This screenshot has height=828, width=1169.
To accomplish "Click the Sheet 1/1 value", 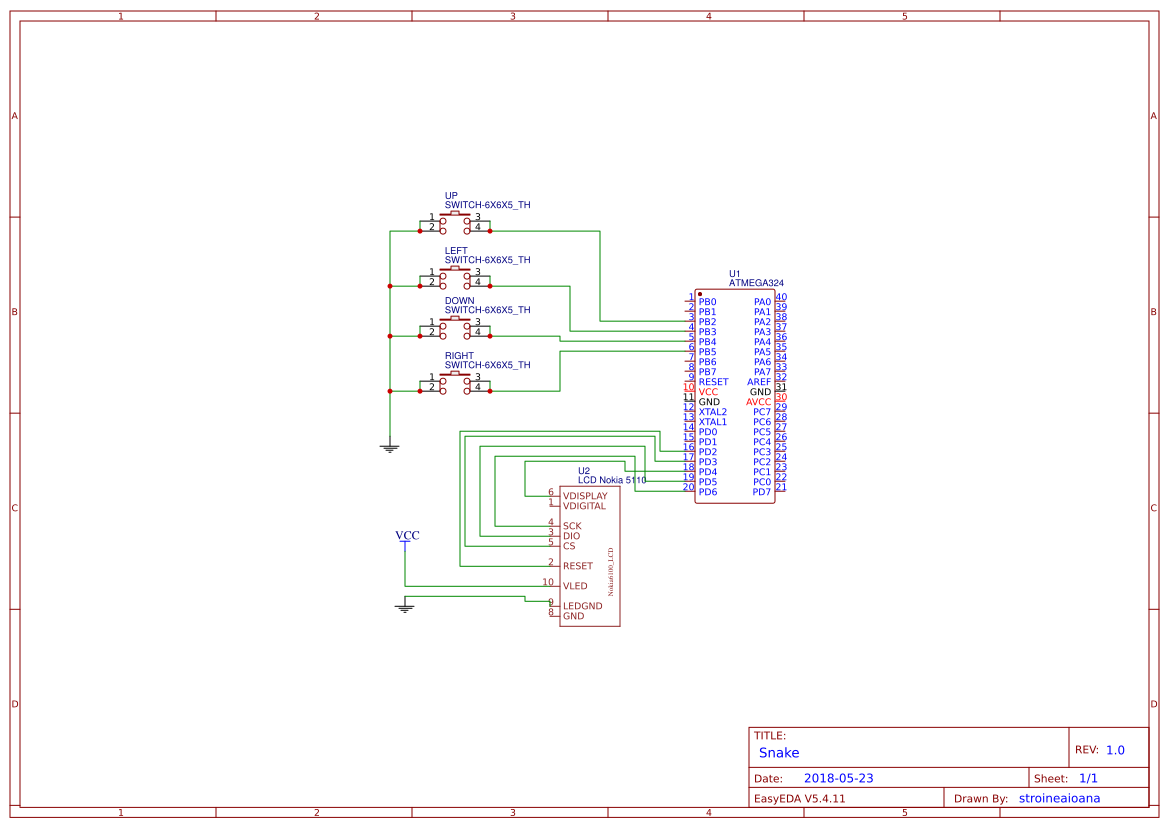I will coord(1088,779).
